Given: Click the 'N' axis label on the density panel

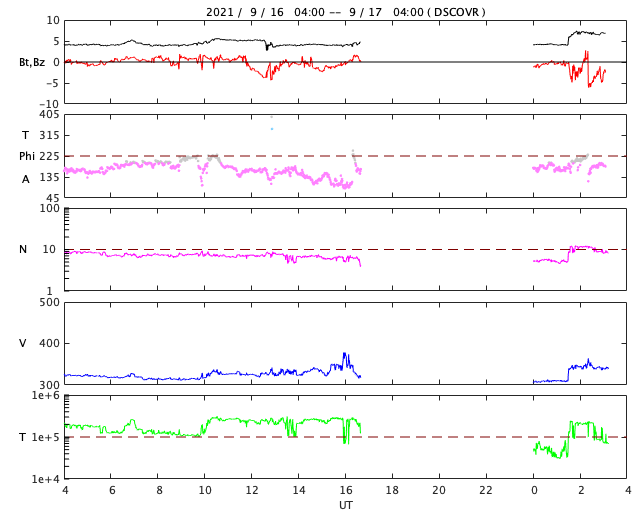Looking at the screenshot, I should coord(23,249).
